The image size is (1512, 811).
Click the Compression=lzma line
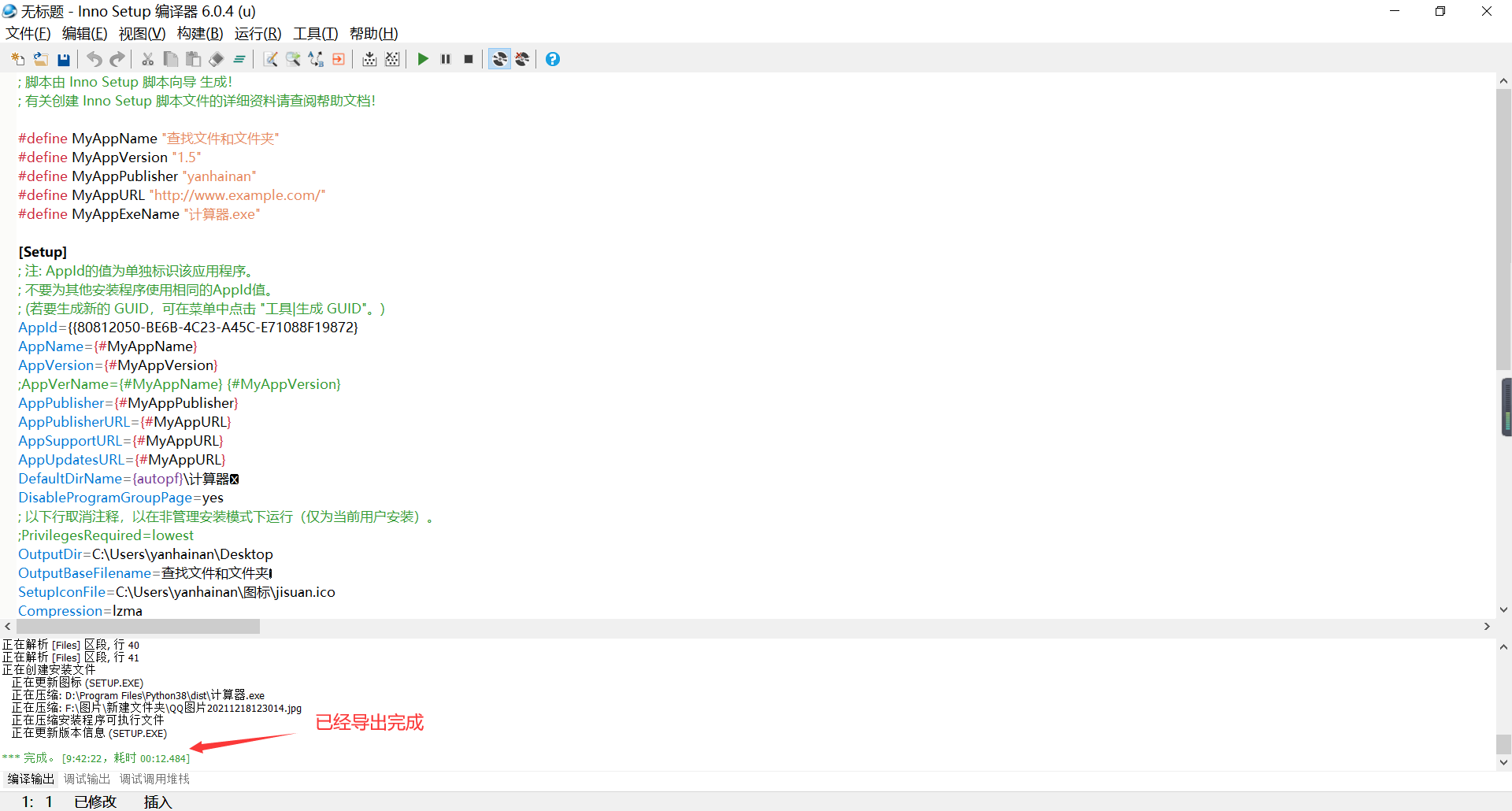(80, 611)
